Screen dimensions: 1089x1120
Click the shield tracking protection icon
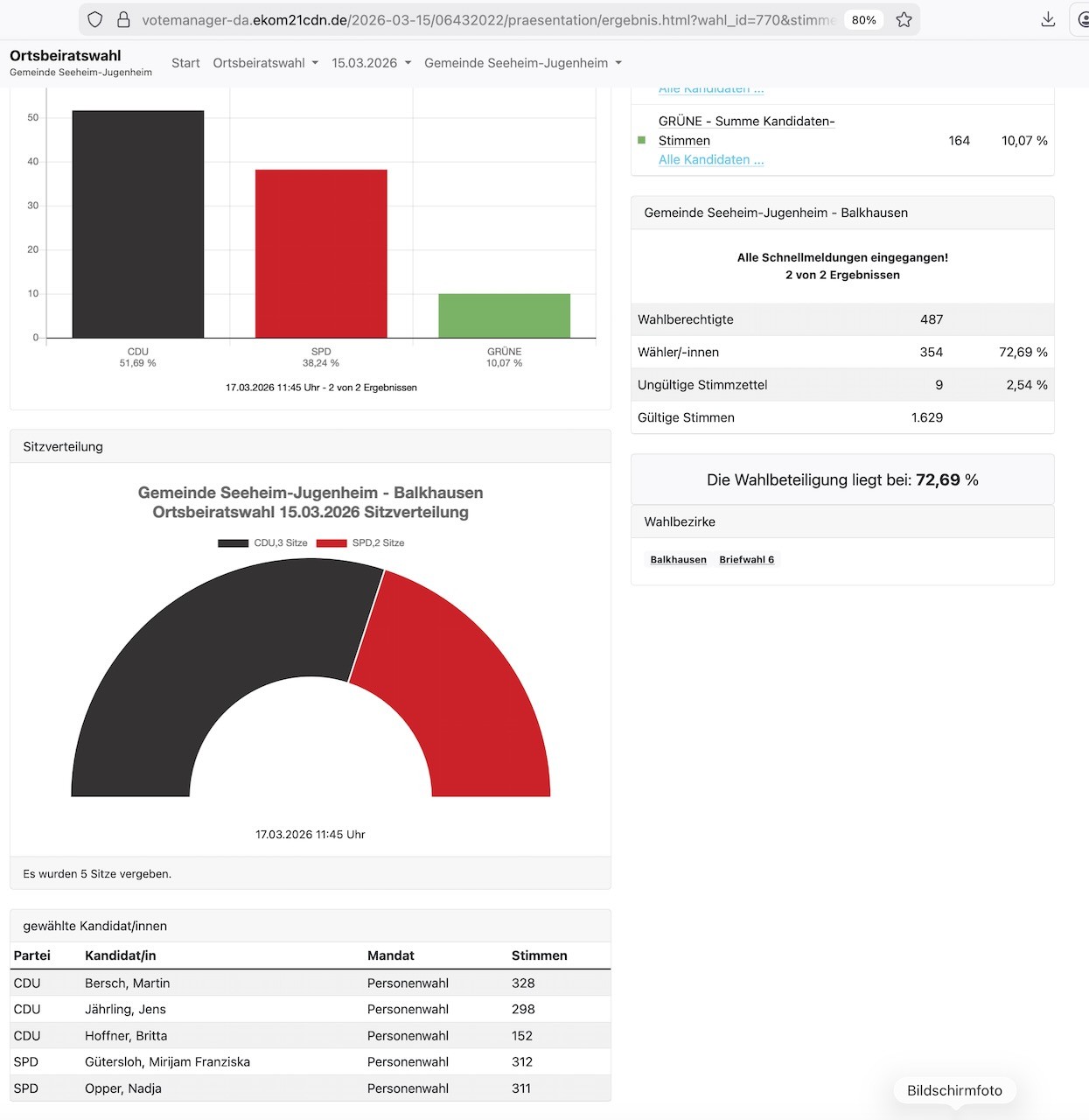95,19
